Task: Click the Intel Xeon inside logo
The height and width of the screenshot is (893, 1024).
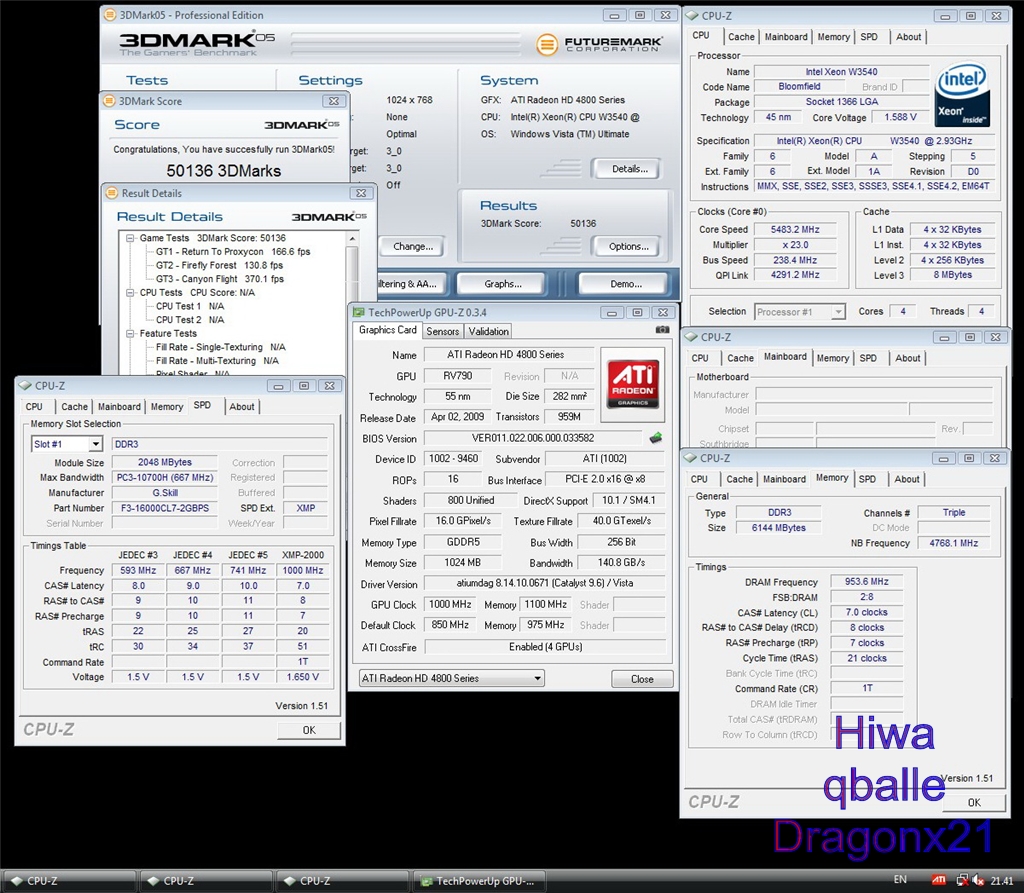Action: [x=962, y=95]
